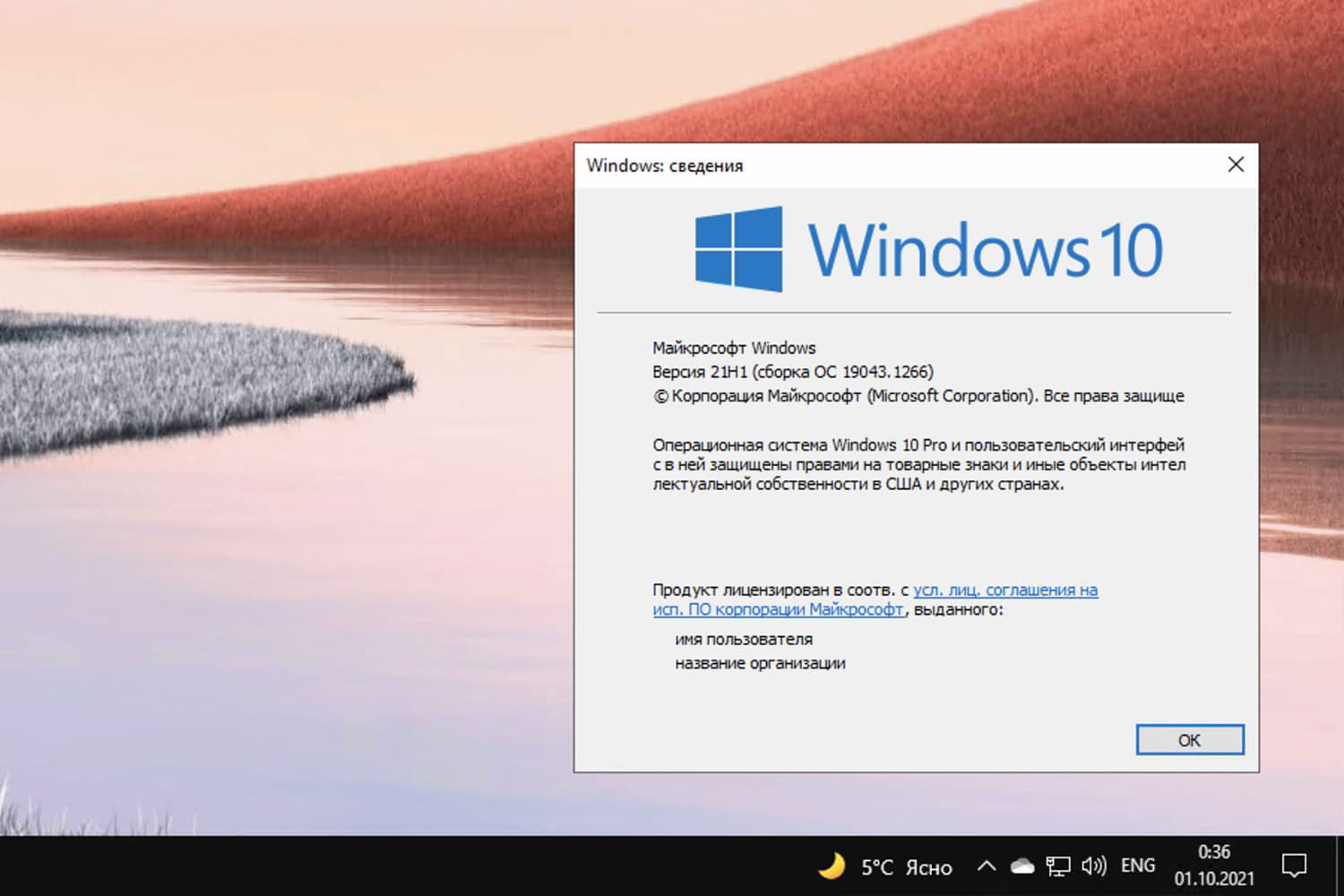Expand hidden tray icons with the chevron
1344x896 pixels.
tap(986, 866)
